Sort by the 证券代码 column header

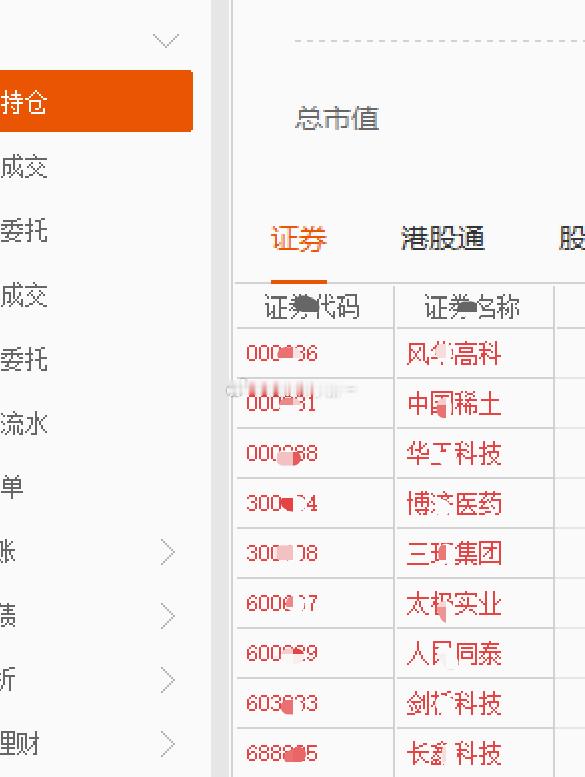(x=312, y=307)
